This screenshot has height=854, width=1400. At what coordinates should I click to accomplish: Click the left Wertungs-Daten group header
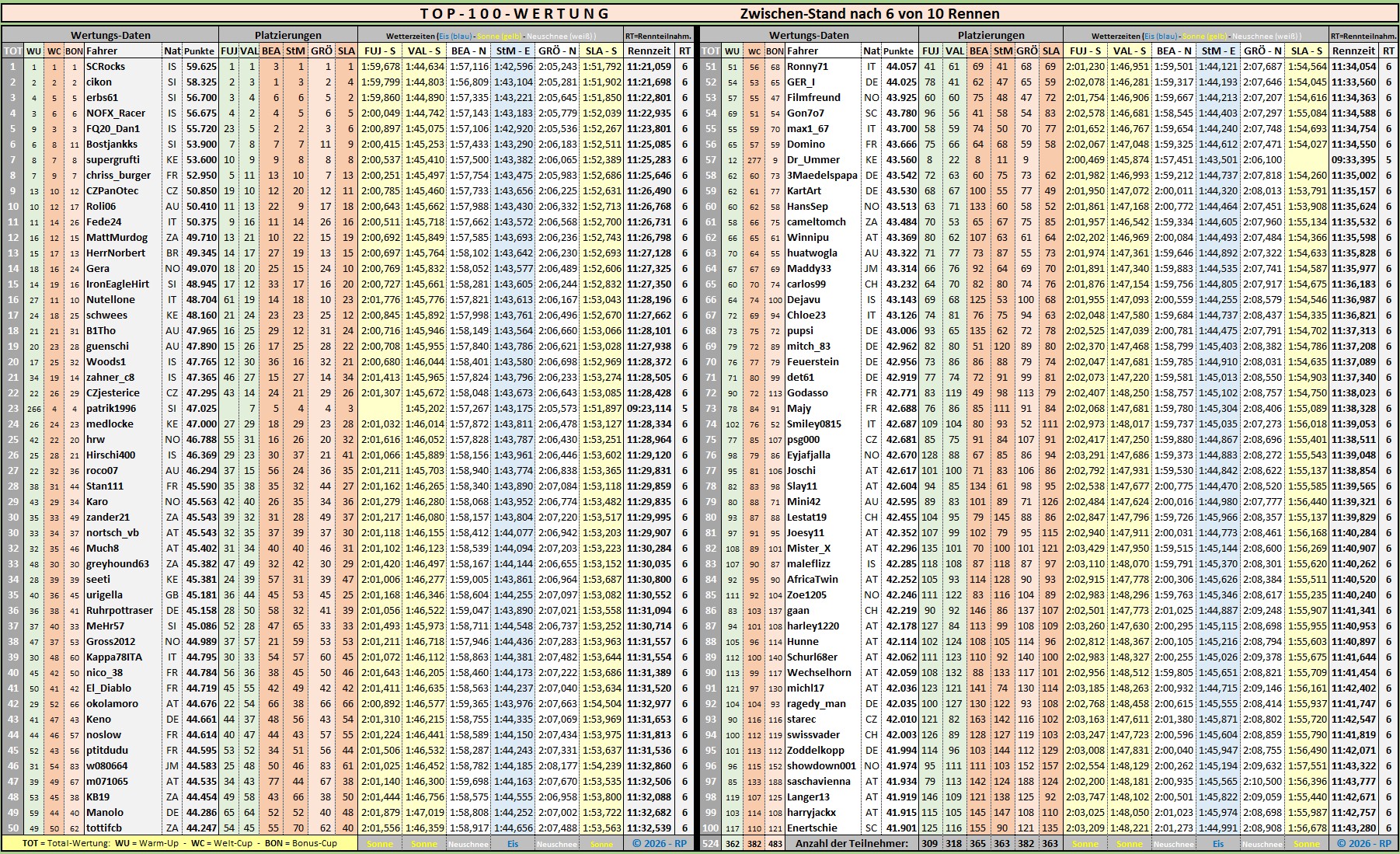tap(110, 35)
